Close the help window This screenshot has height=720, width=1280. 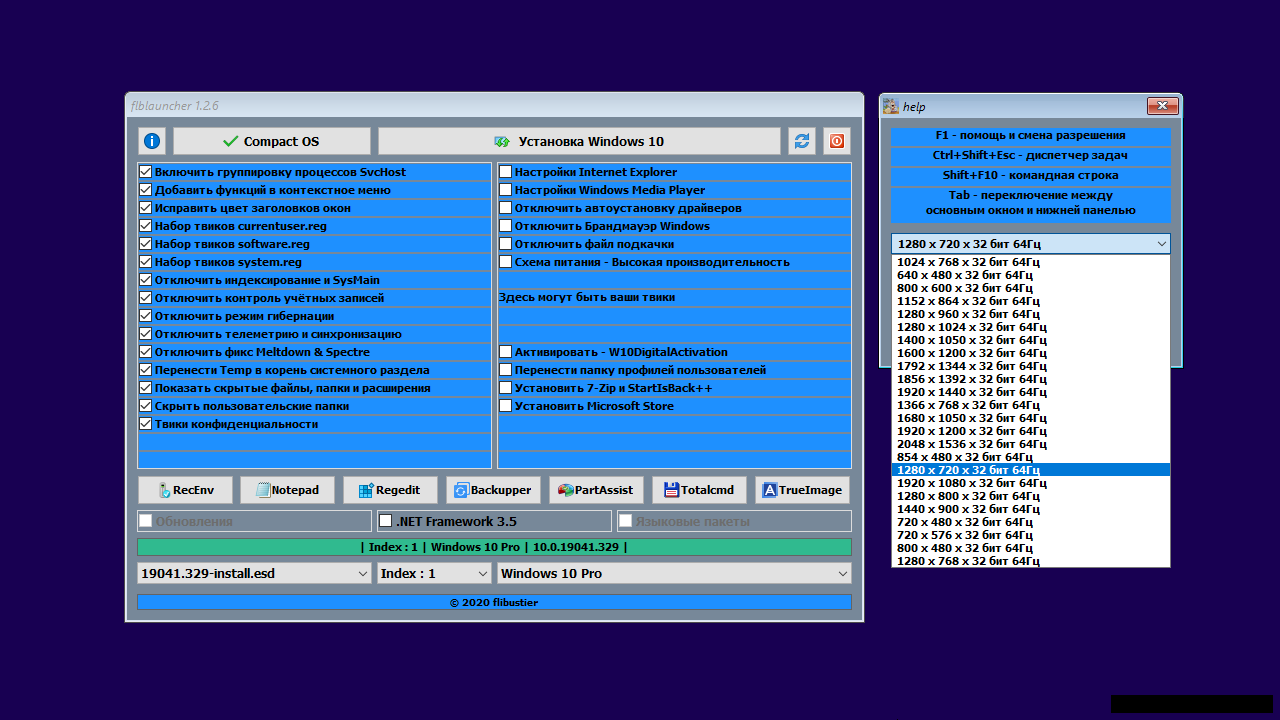(1162, 106)
